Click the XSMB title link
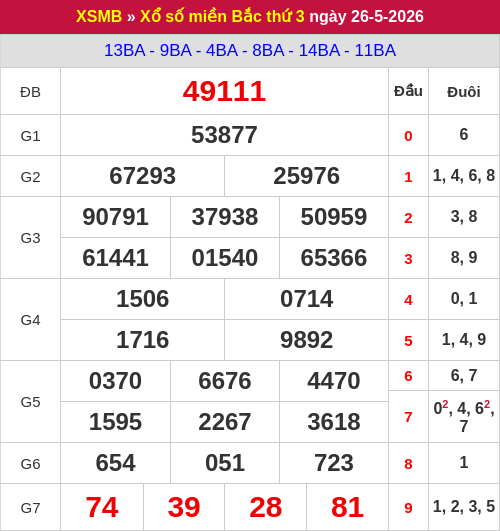Viewport: 500px width, 531px height. pyautogui.click(x=99, y=16)
